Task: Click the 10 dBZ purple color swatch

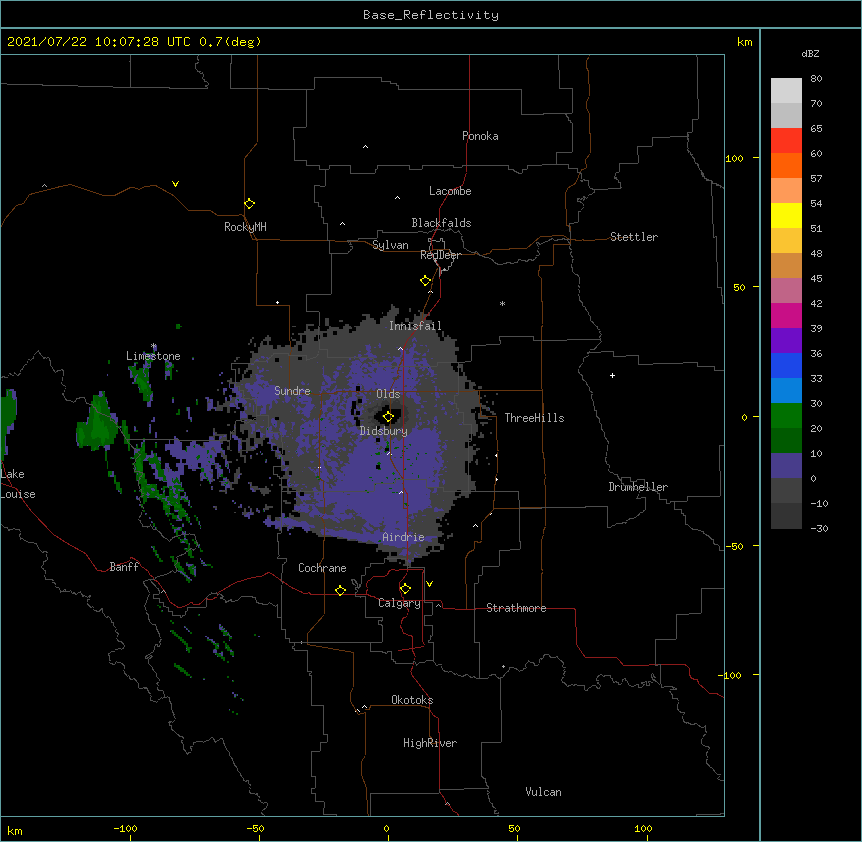Action: point(786,466)
